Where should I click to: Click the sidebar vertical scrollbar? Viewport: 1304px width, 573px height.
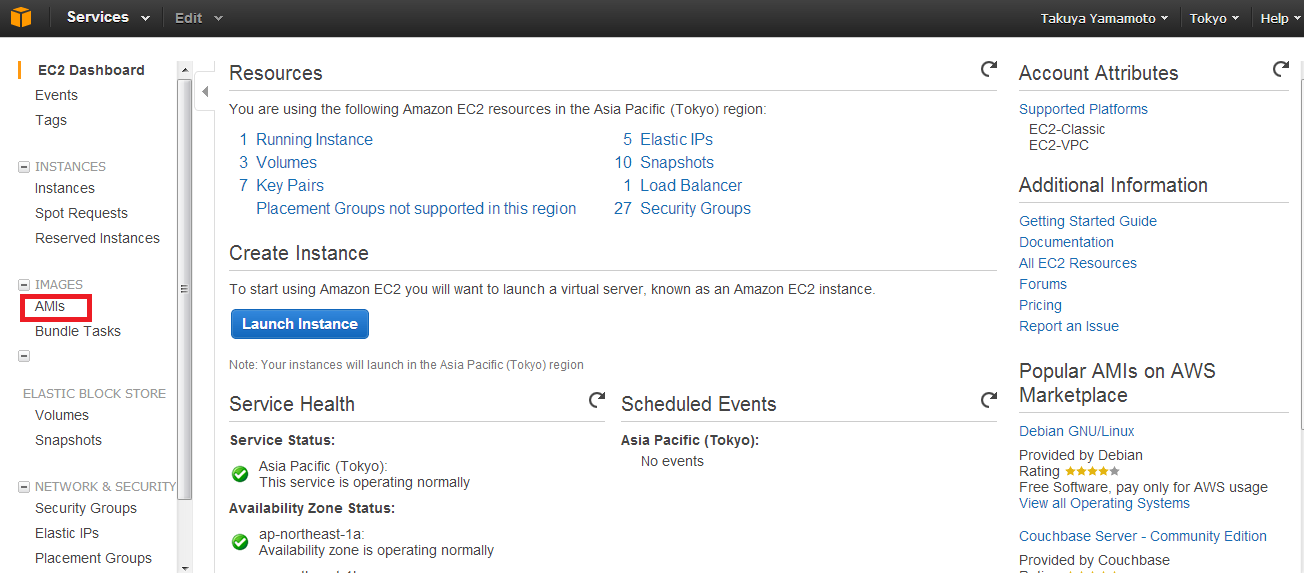click(184, 287)
